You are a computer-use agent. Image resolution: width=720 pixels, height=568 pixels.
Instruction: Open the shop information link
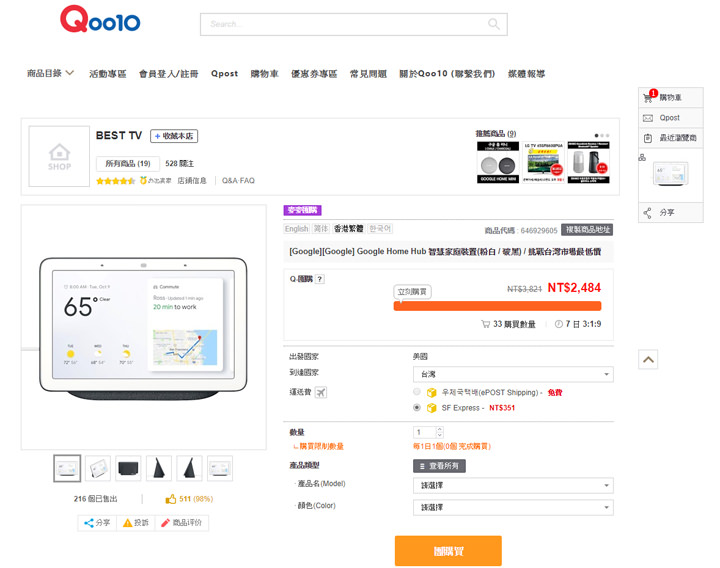coord(192,180)
